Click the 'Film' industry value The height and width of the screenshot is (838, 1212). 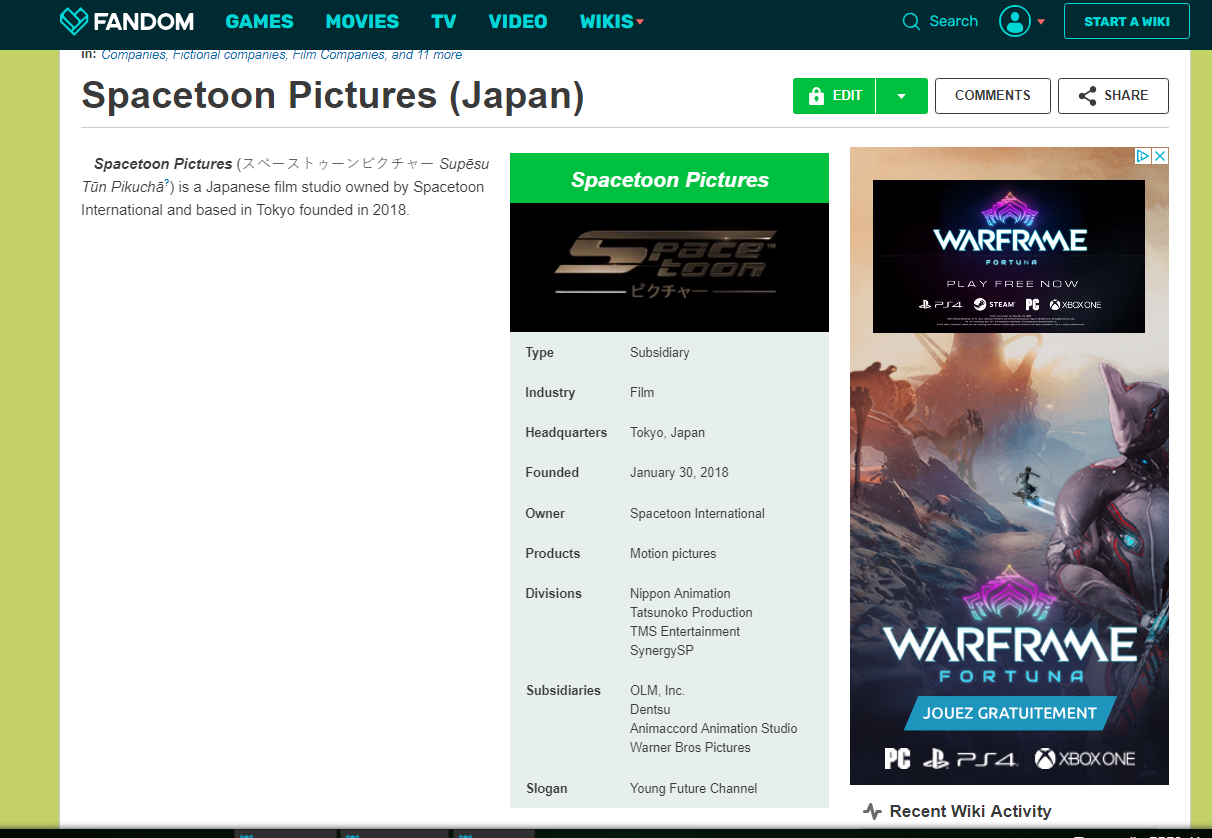point(642,393)
